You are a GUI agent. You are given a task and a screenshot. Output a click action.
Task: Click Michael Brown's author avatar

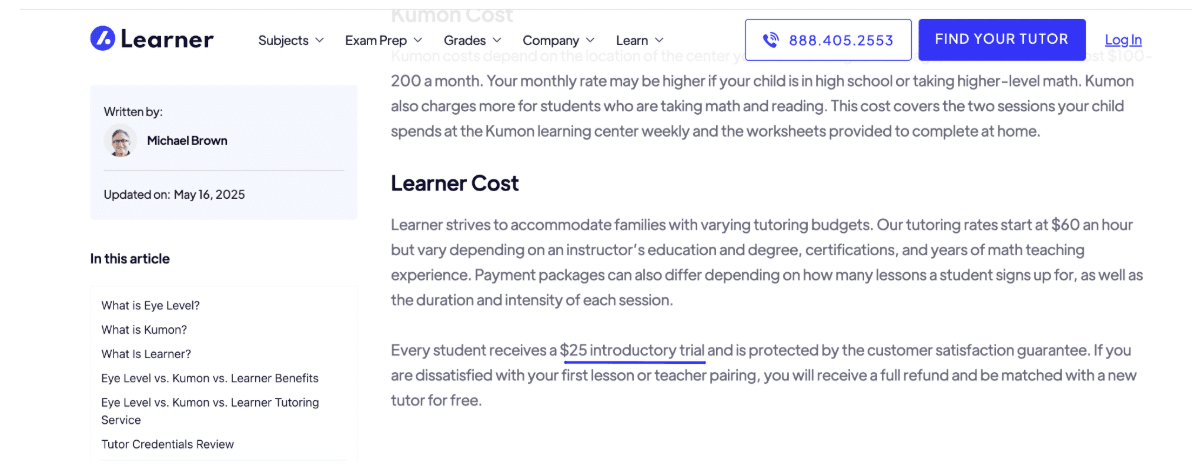click(120, 141)
